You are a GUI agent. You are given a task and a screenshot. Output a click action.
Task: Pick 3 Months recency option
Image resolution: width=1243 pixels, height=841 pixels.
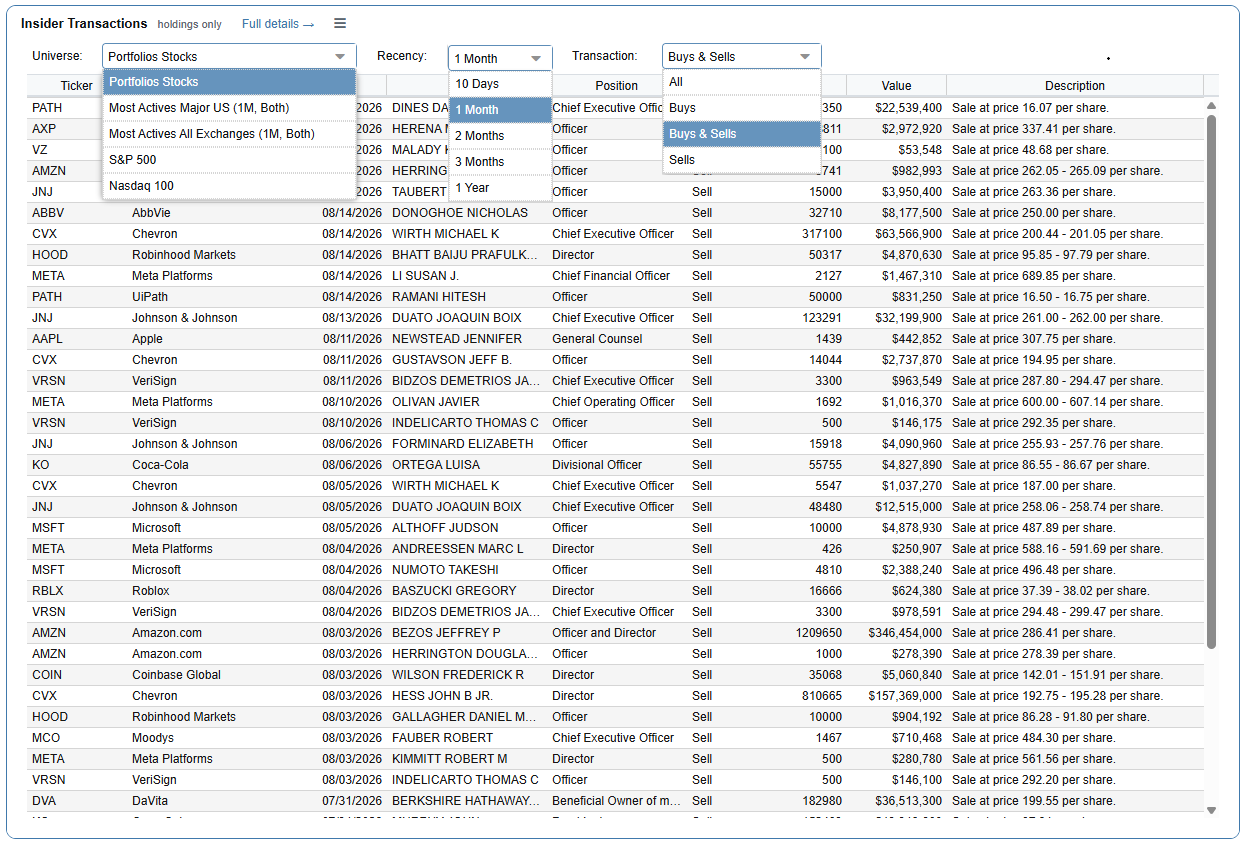(x=500, y=162)
